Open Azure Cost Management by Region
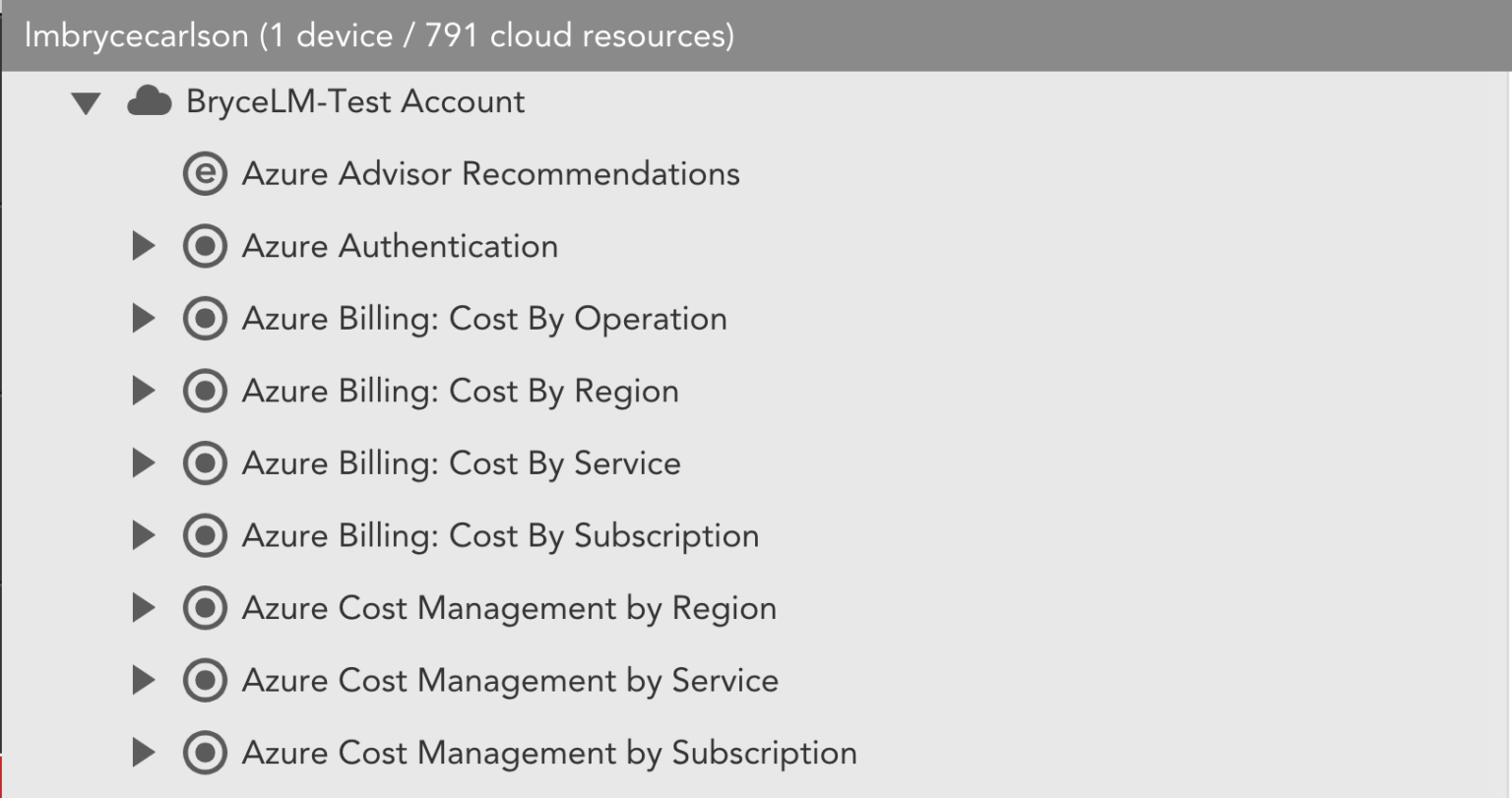 (508, 607)
